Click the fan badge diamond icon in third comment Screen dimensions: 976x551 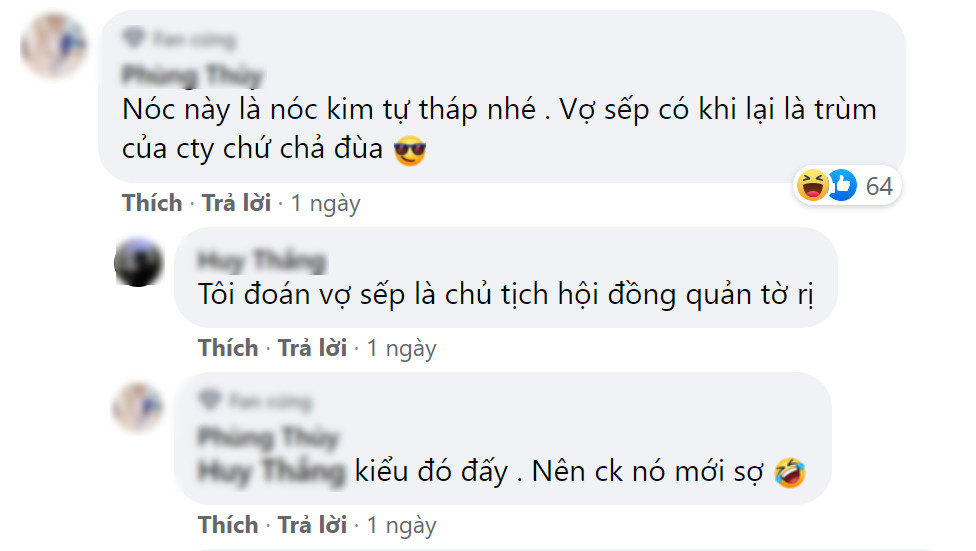click(209, 399)
